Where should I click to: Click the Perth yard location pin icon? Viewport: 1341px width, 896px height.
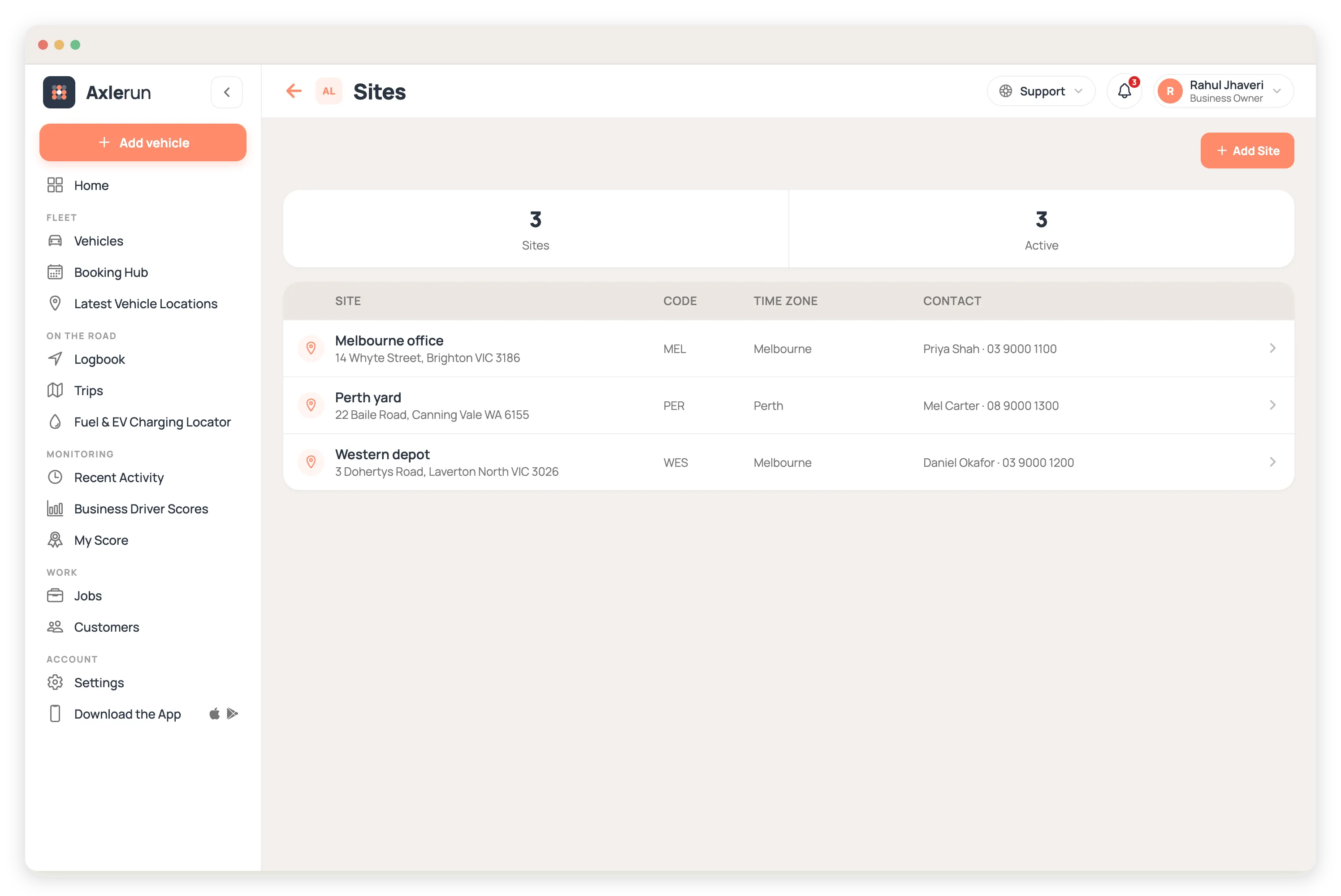tap(311, 405)
